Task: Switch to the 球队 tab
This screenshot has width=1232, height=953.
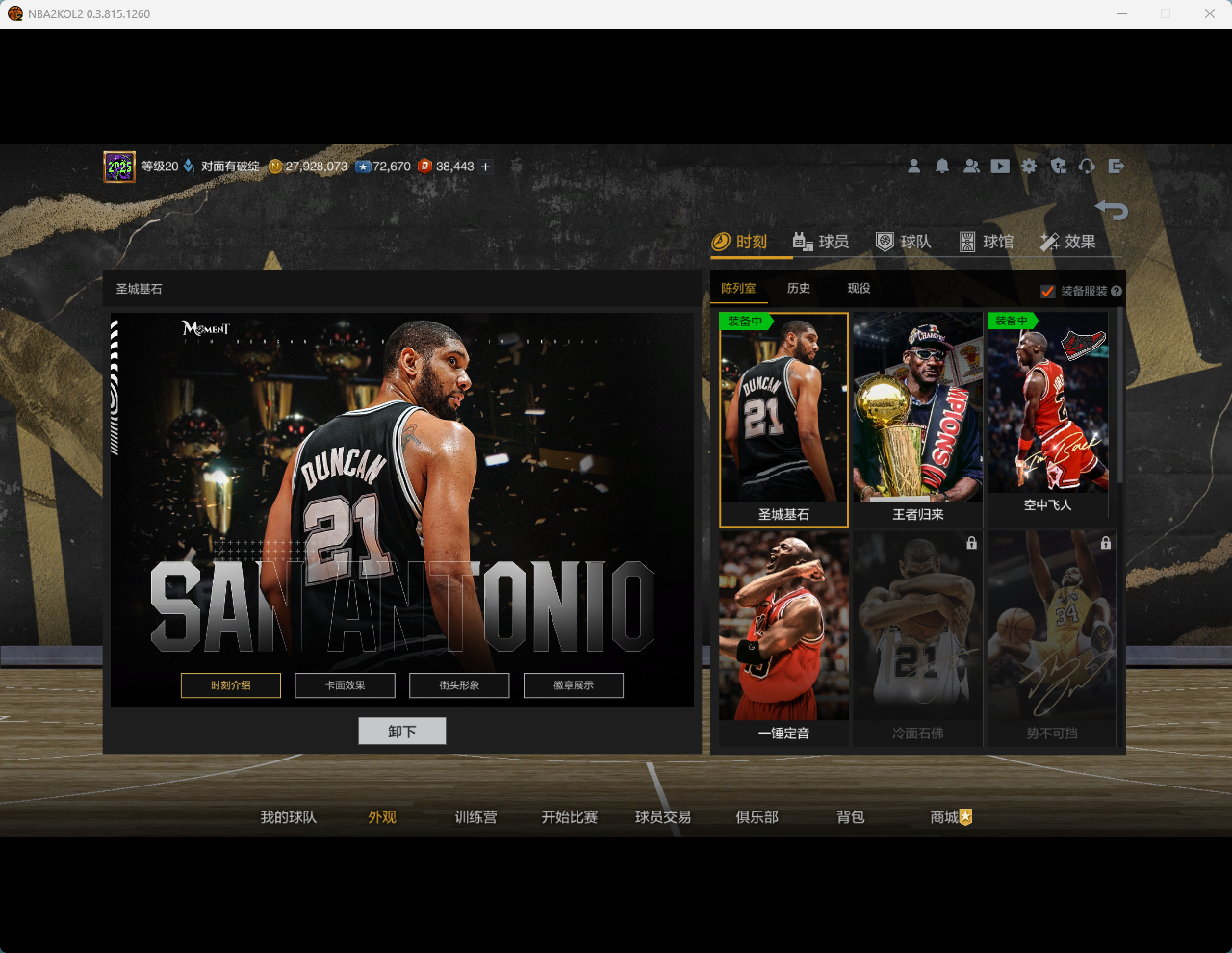Action: 903,242
